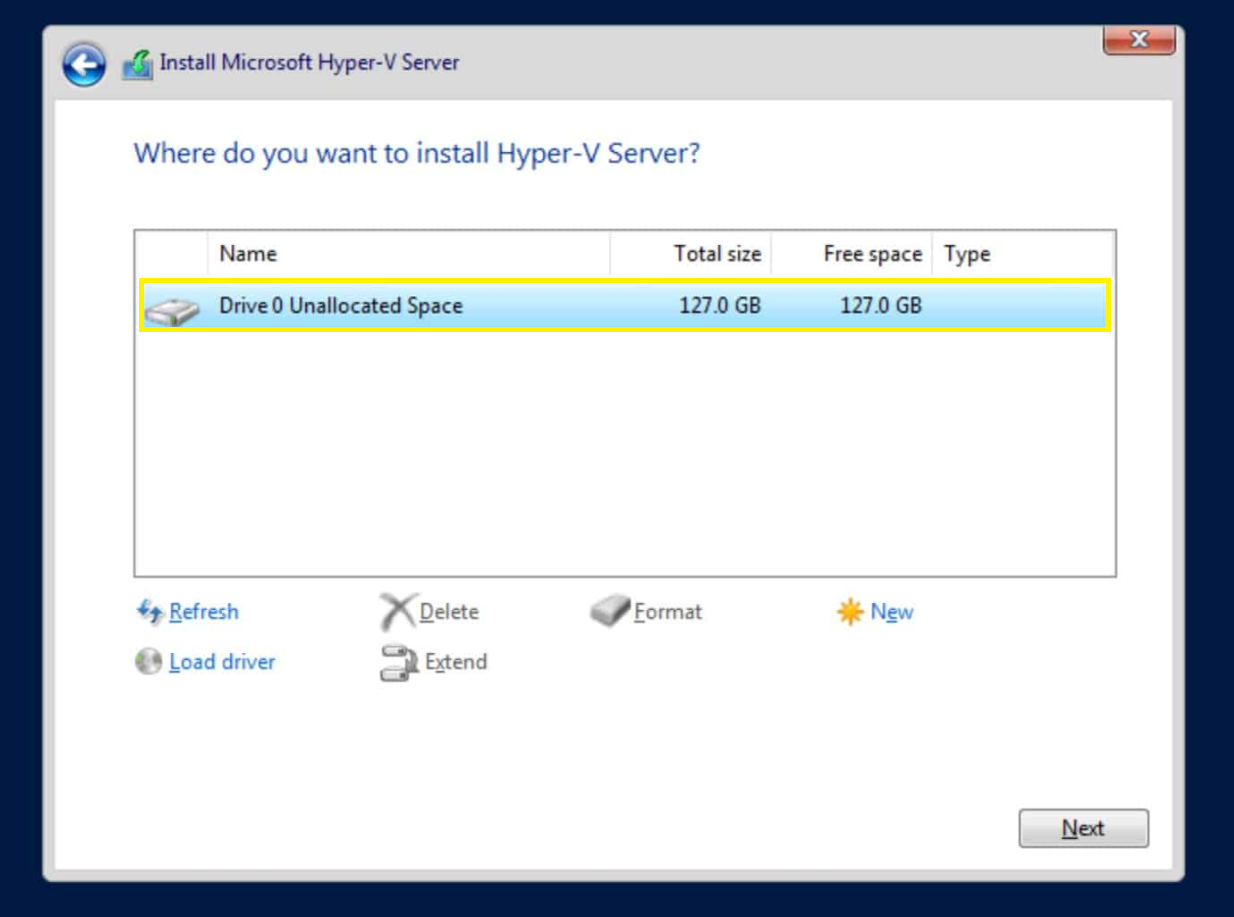Open the Load driver link

[x=222, y=662]
